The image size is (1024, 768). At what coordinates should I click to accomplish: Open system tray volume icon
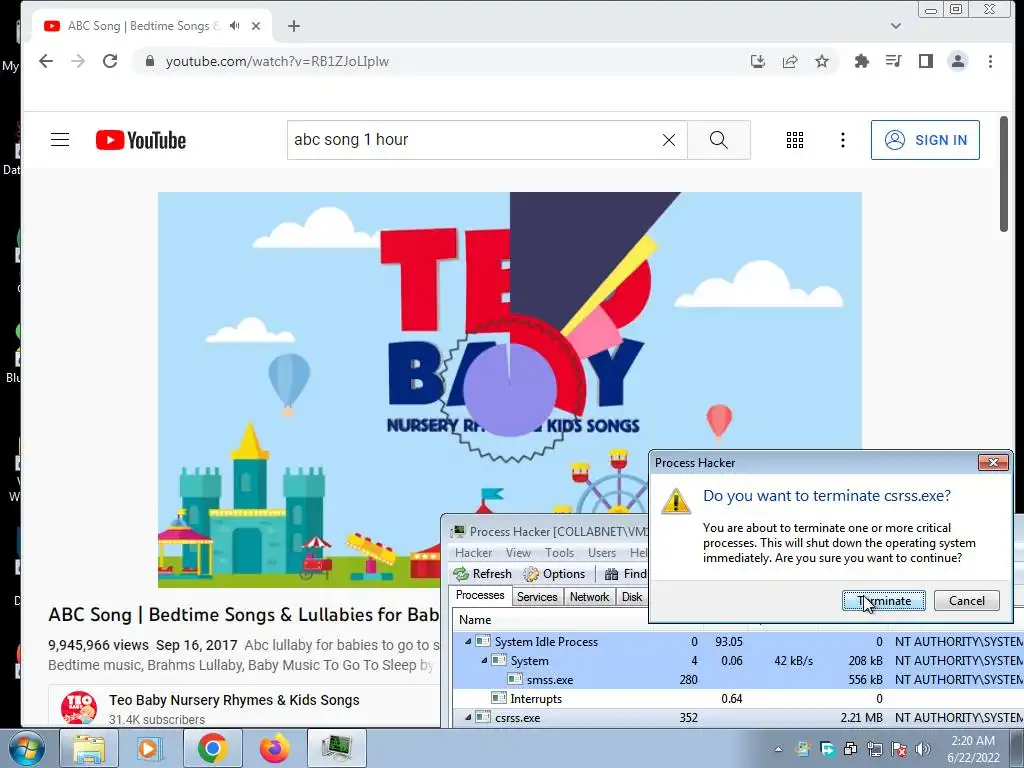(x=923, y=749)
